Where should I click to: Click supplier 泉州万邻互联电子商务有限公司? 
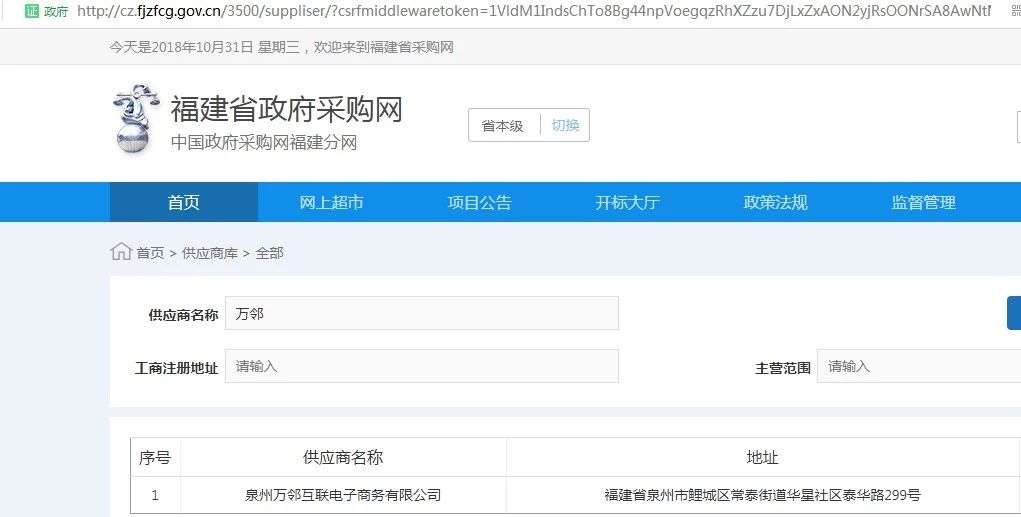click(x=343, y=496)
